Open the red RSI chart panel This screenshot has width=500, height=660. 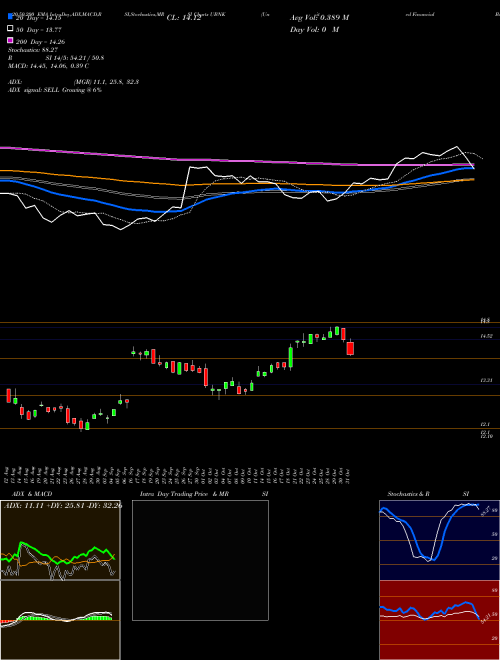pyautogui.click(x=439, y=620)
